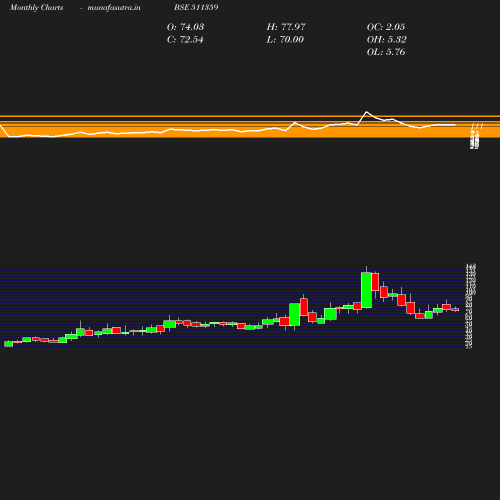Image resolution: width=500 pixels, height=500 pixels.
Task: Select the low value 'L: 70.00'
Action: [285, 40]
